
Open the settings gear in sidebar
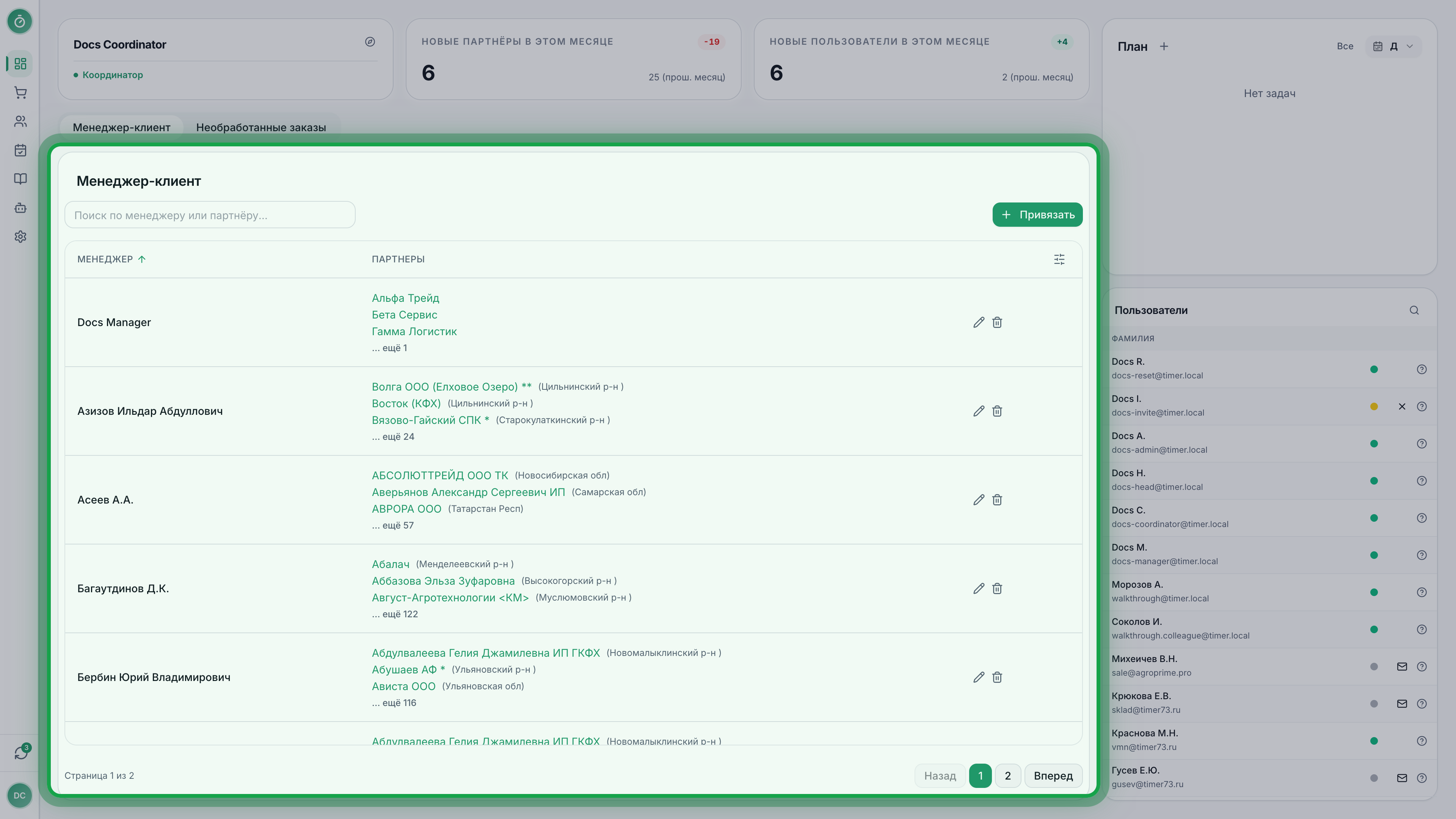tap(20, 237)
